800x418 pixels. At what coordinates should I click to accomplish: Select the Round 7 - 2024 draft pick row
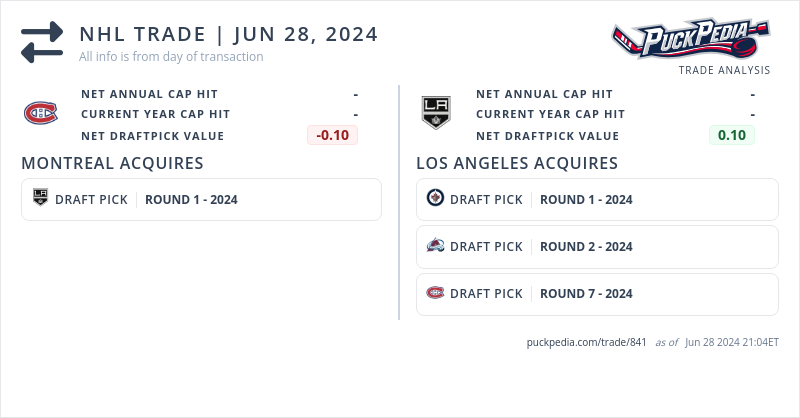tap(597, 294)
